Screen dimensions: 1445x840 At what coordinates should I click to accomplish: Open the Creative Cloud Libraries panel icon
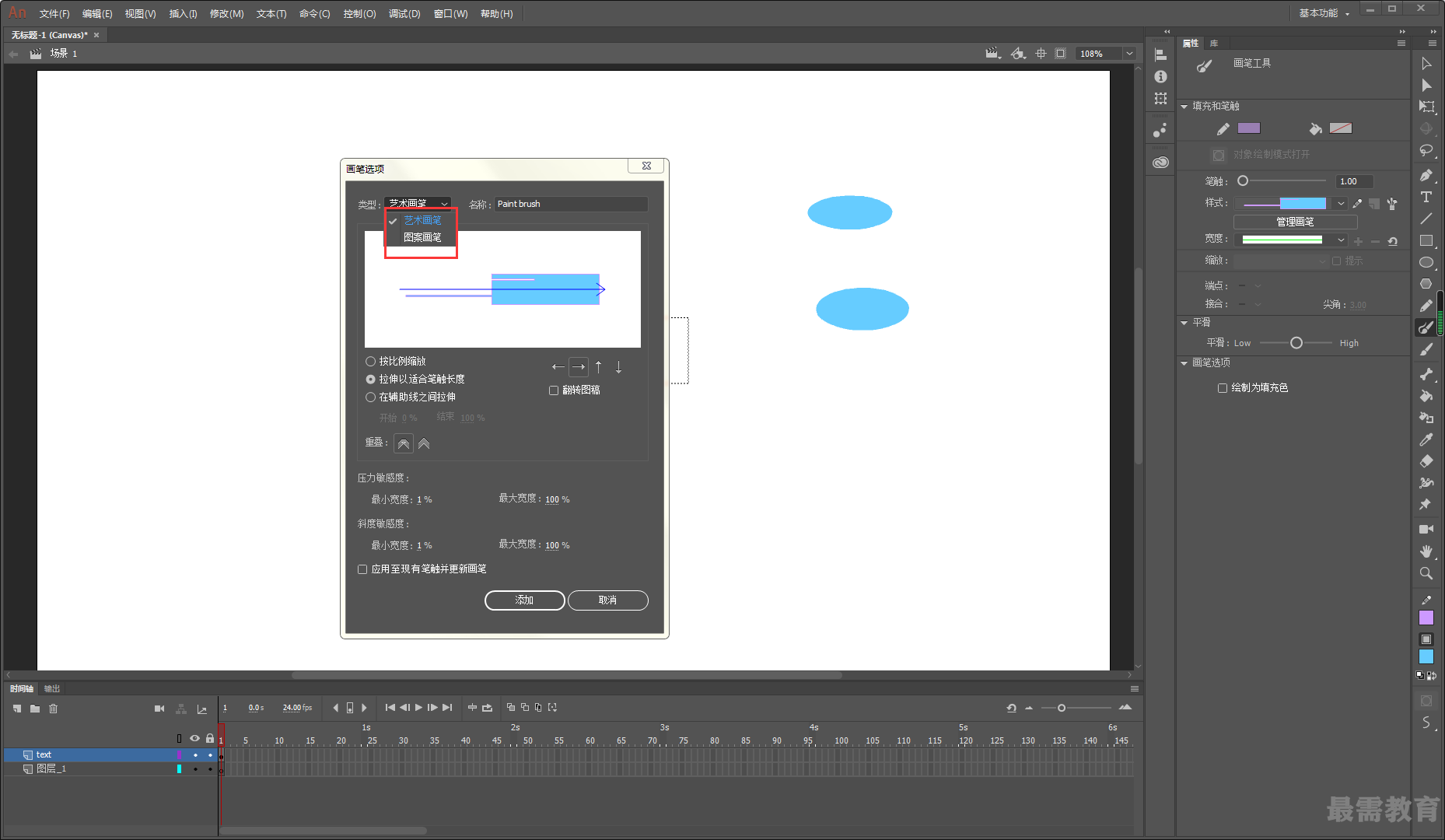(x=1160, y=163)
